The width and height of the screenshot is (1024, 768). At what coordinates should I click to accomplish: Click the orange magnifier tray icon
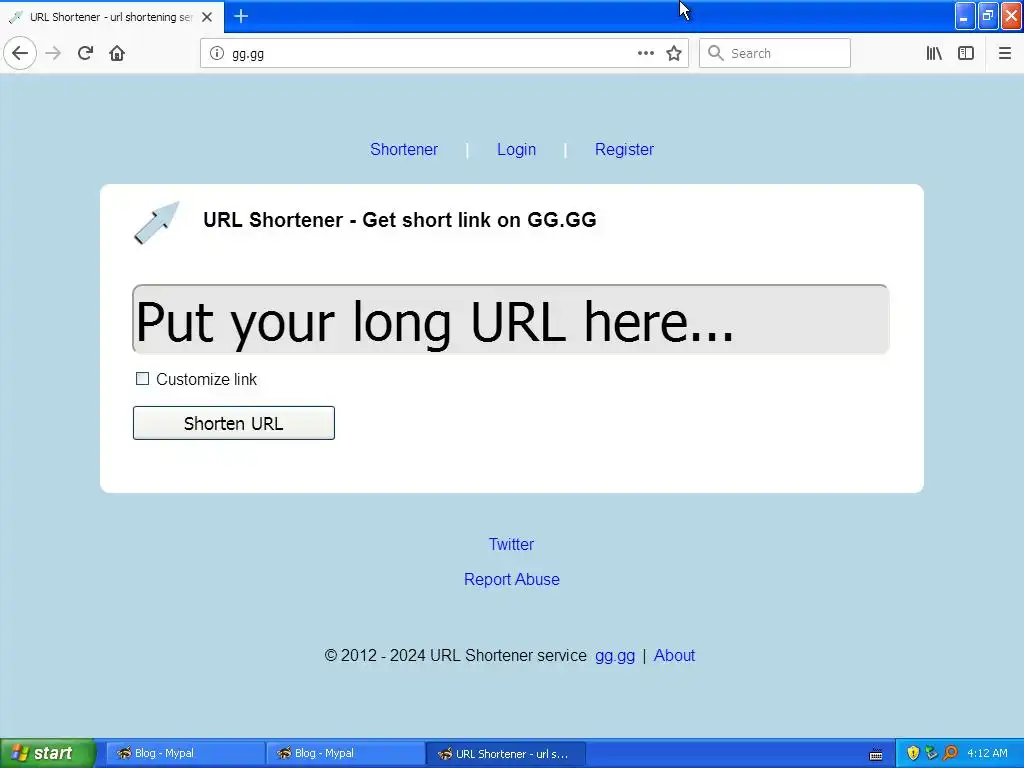(x=951, y=753)
